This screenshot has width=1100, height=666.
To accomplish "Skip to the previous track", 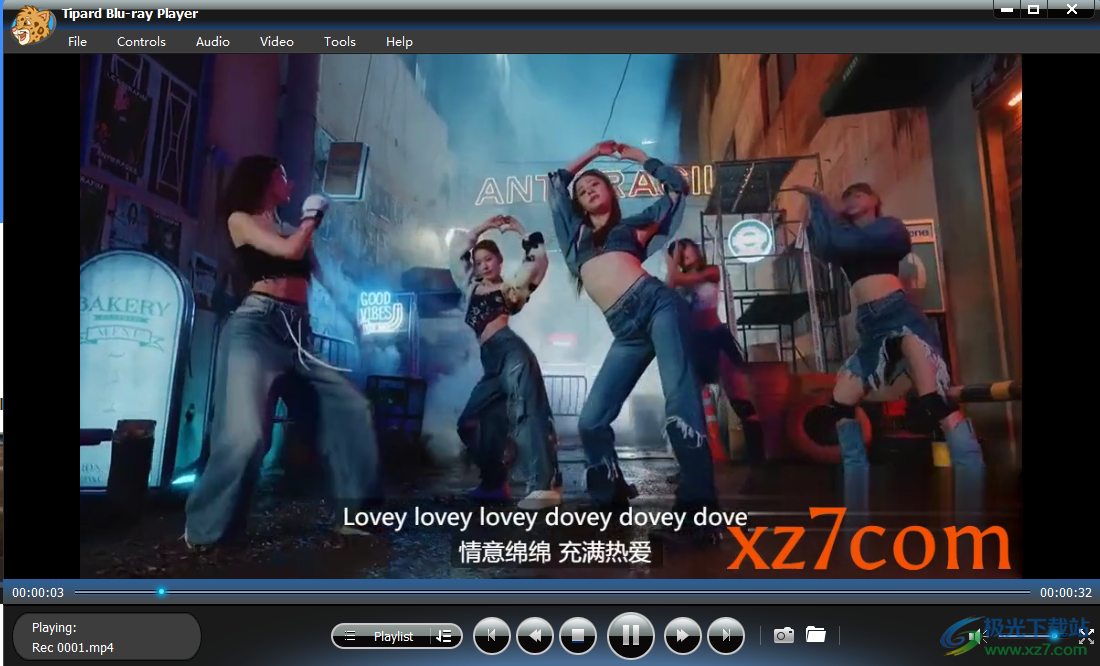I will coord(492,636).
